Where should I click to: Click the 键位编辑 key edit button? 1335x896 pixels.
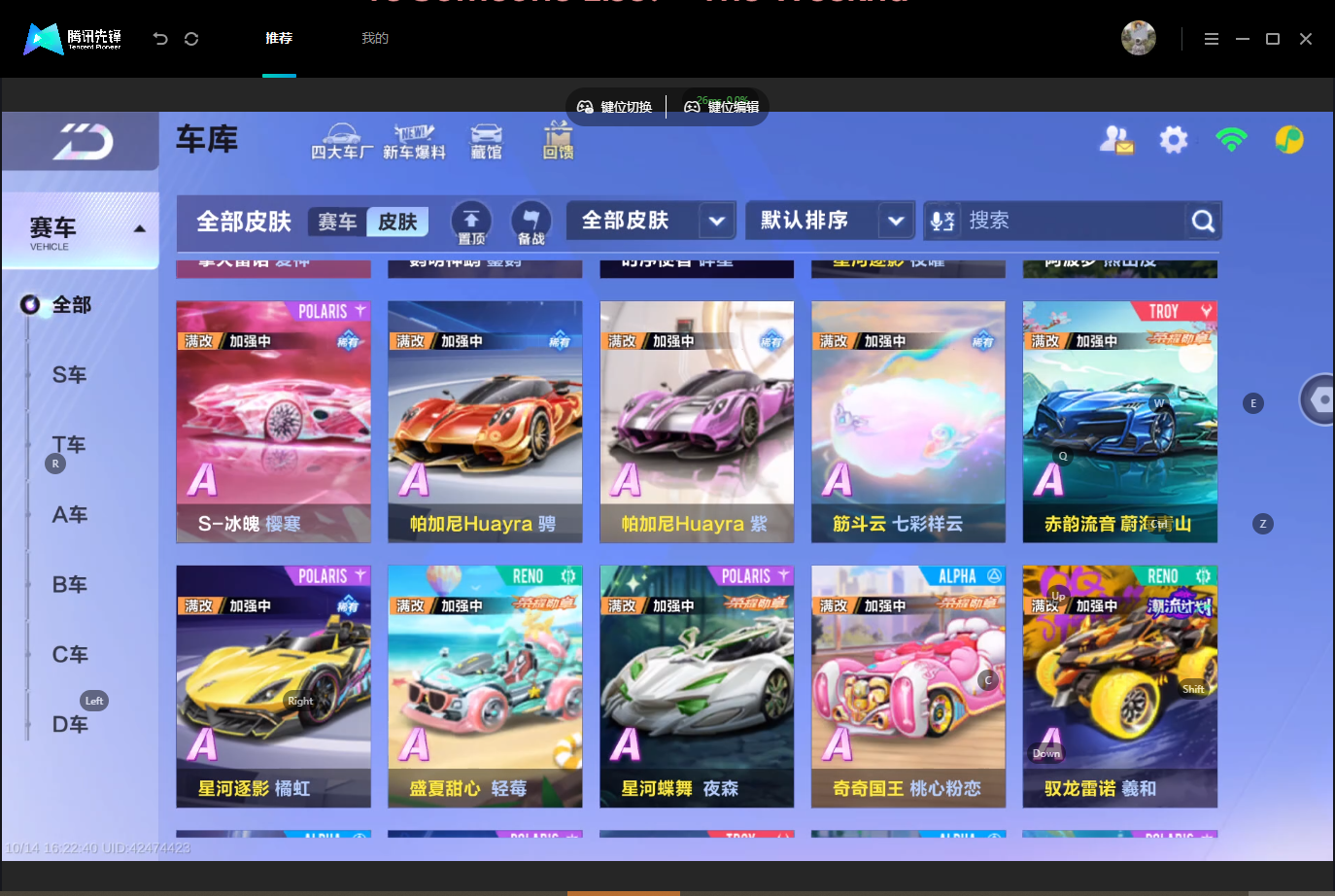pos(722,107)
